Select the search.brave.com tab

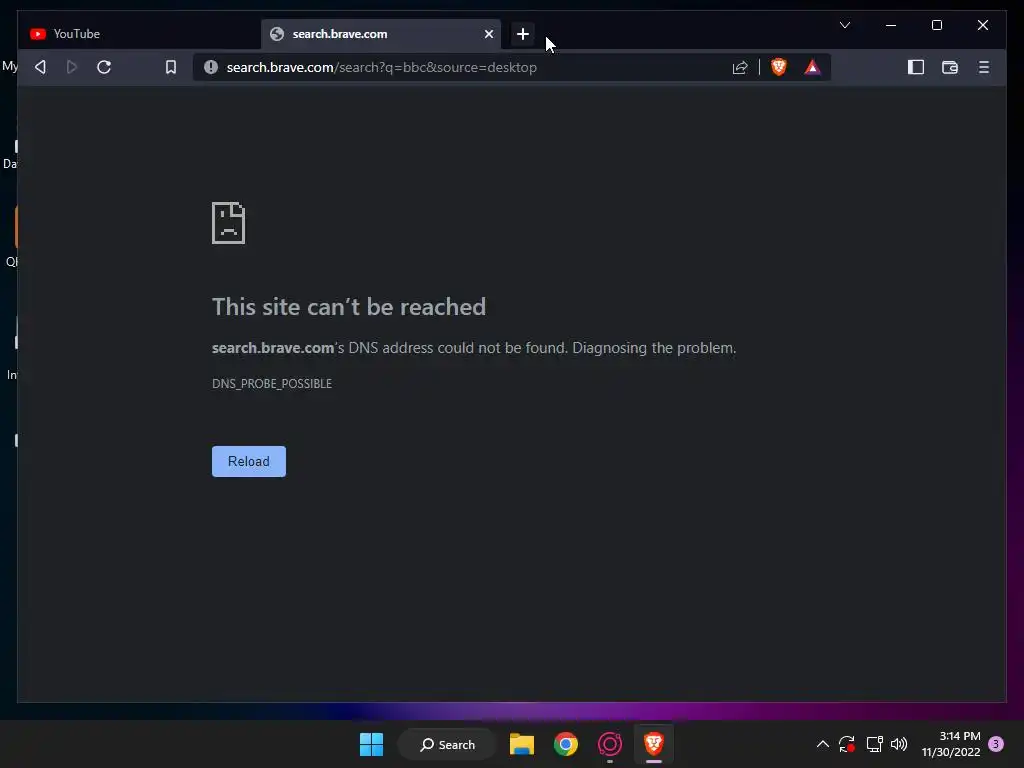(381, 34)
